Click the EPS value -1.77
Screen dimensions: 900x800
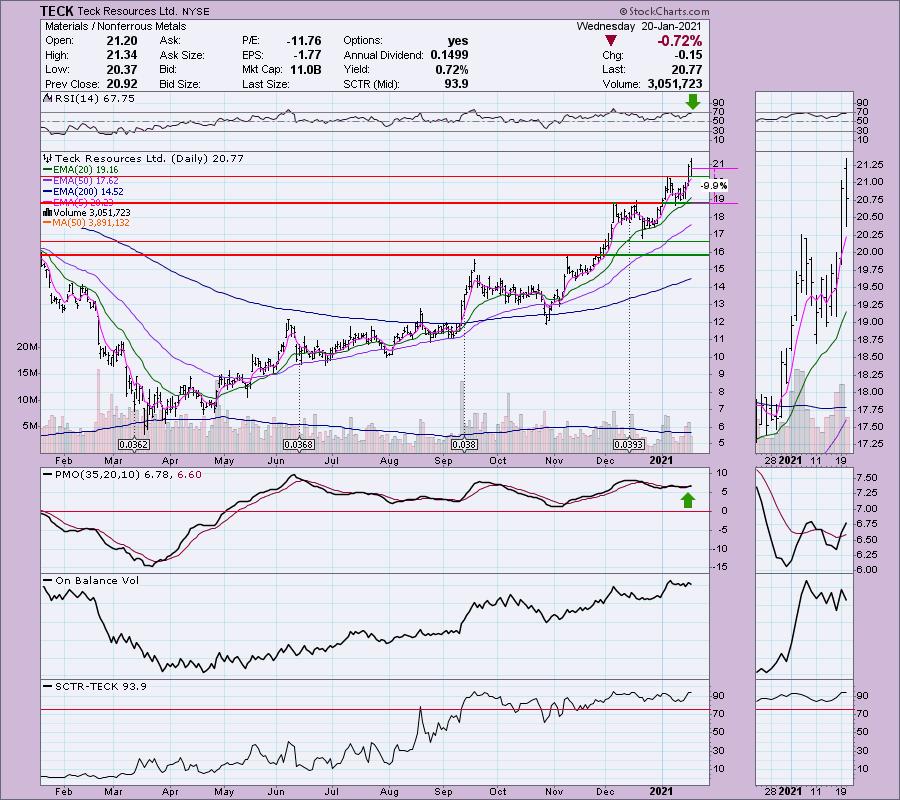308,55
